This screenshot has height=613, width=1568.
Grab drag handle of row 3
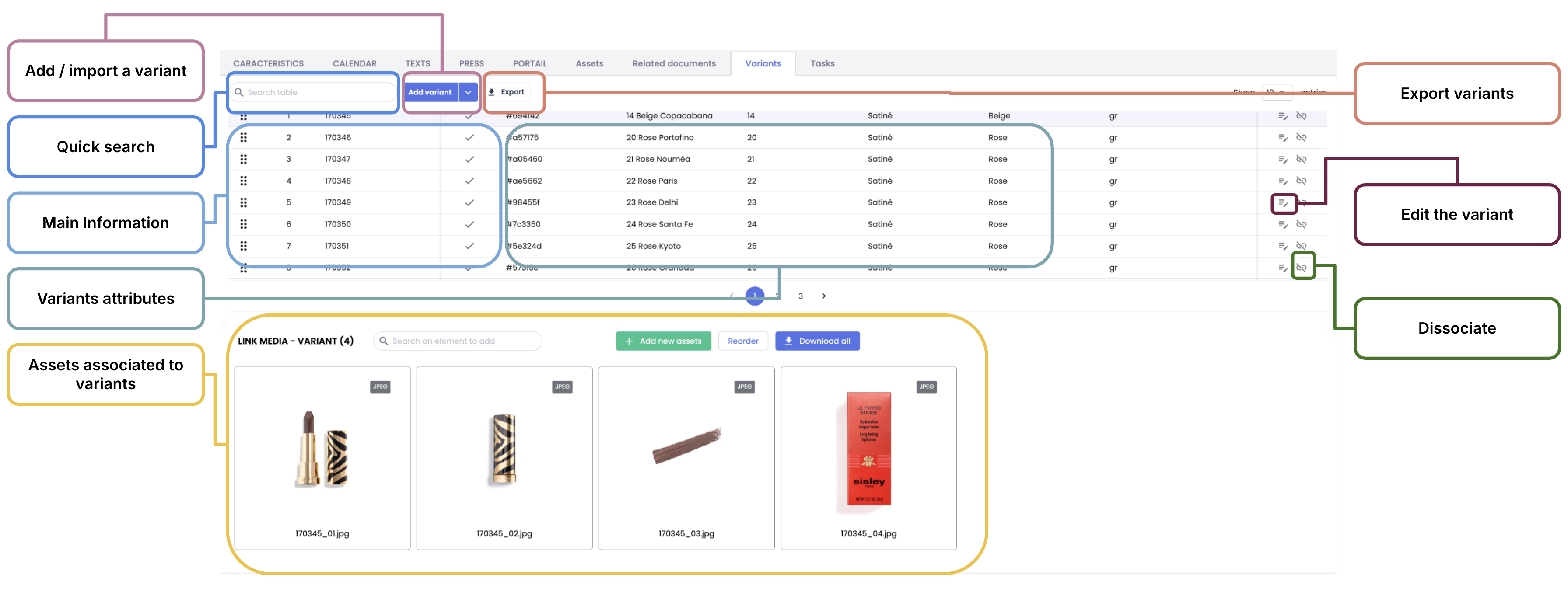pyautogui.click(x=244, y=159)
